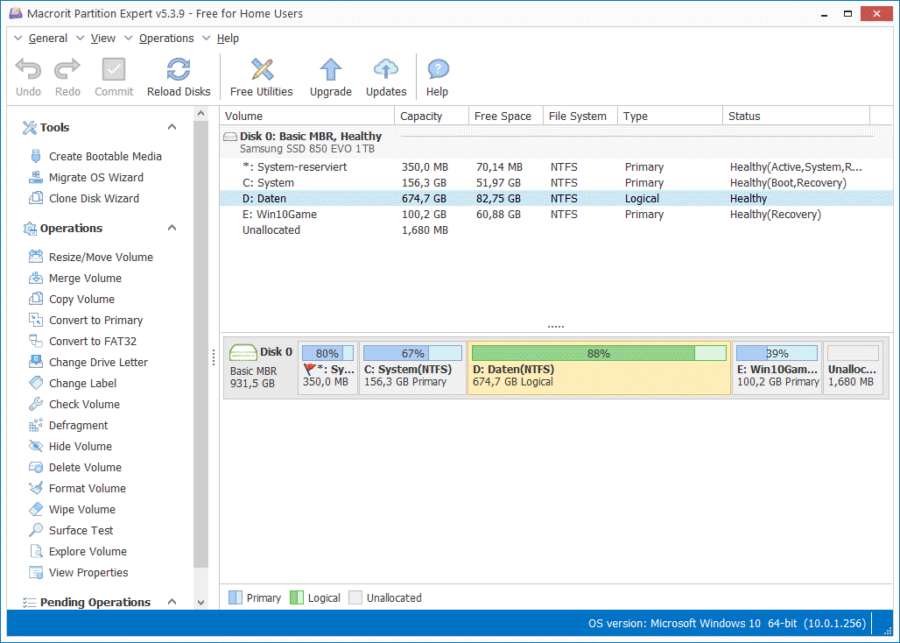This screenshot has height=643, width=900.
Task: Select Convert to FAT32
Action: [94, 341]
